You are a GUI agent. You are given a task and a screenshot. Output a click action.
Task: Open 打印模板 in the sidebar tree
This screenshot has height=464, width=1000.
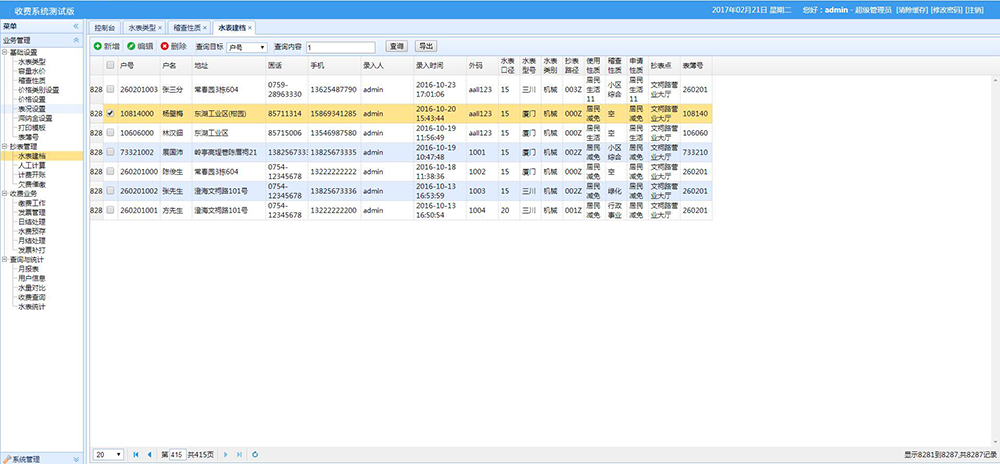[32, 127]
